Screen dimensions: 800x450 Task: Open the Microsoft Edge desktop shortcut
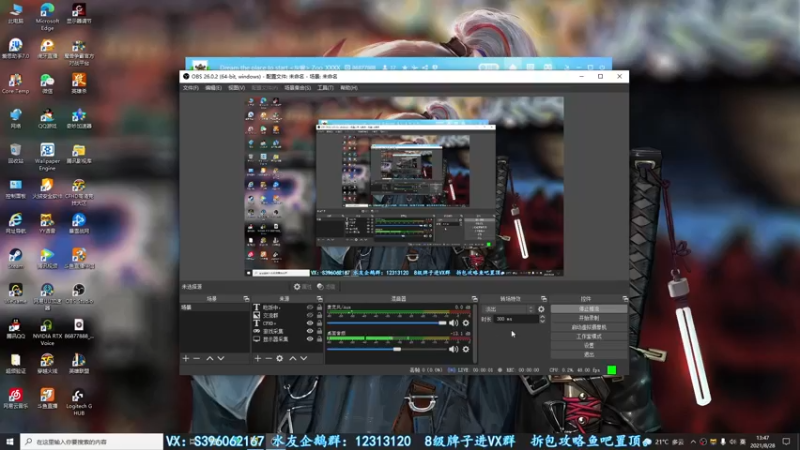click(x=47, y=16)
